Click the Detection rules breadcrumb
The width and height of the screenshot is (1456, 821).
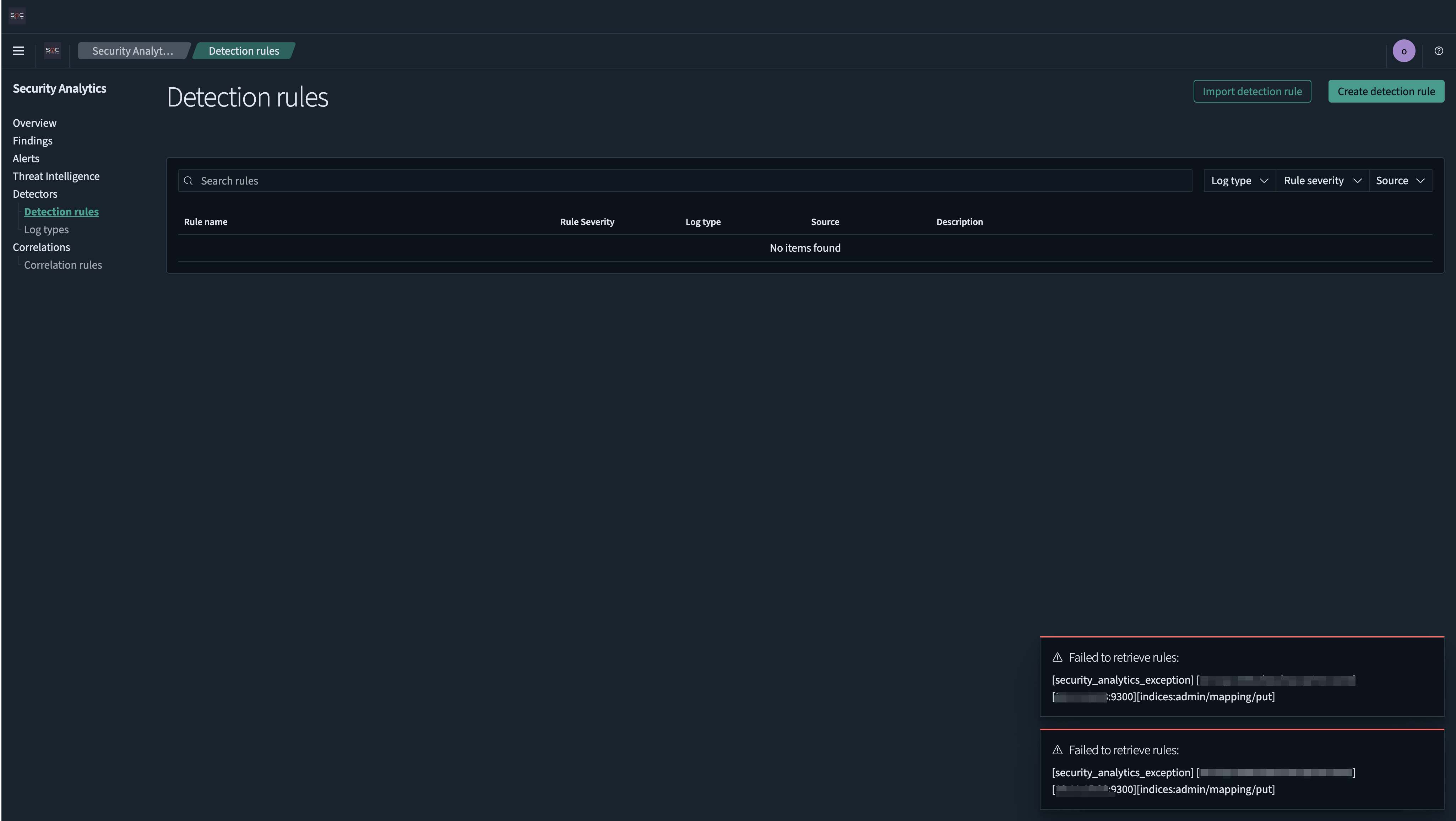click(x=244, y=51)
